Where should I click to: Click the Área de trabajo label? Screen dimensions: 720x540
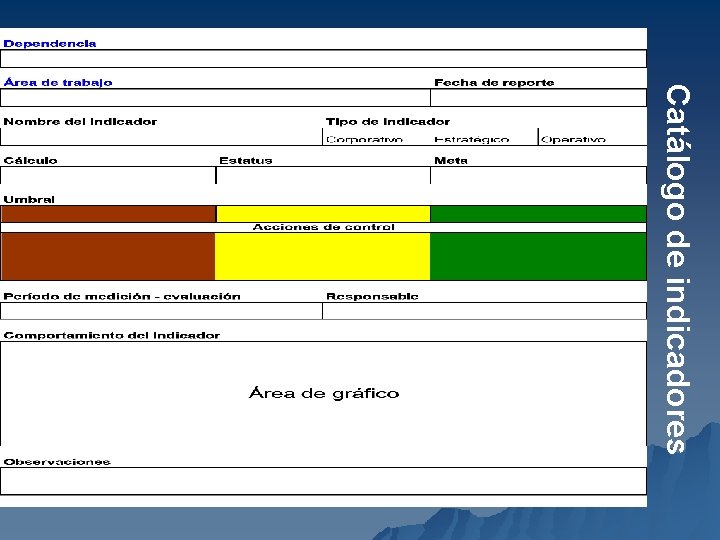point(58,83)
